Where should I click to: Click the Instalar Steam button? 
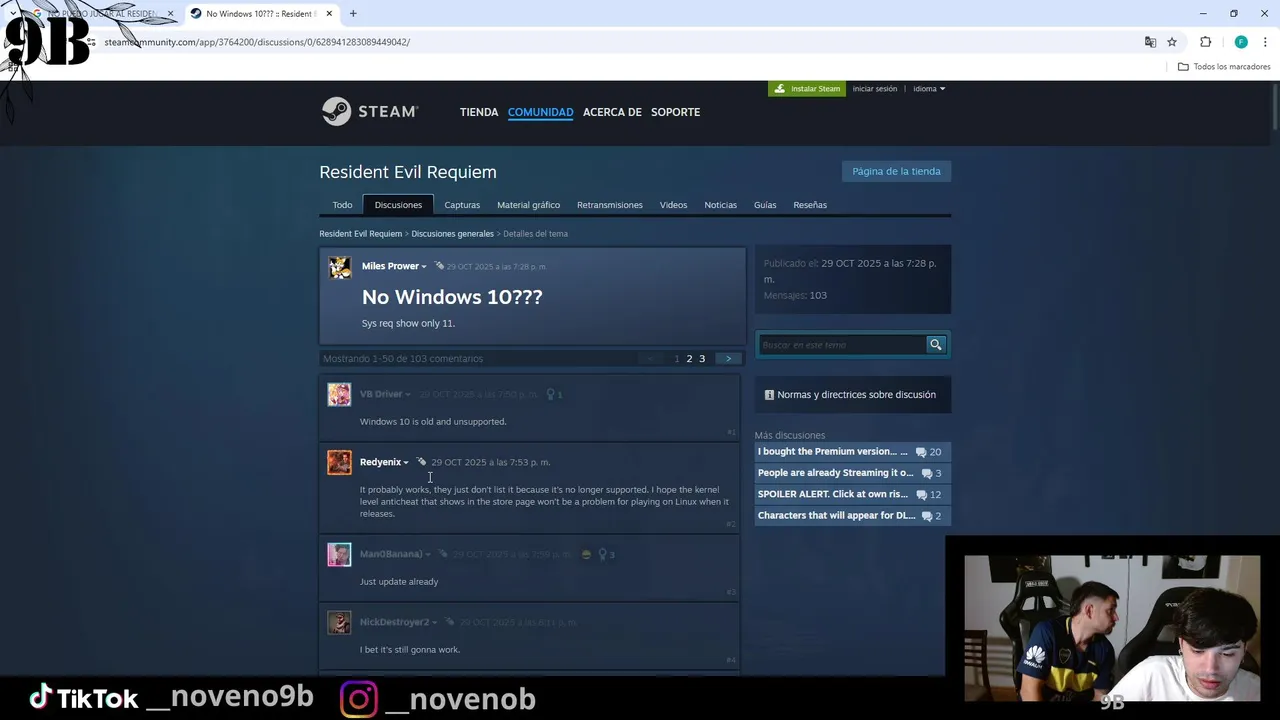pyautogui.click(x=807, y=89)
